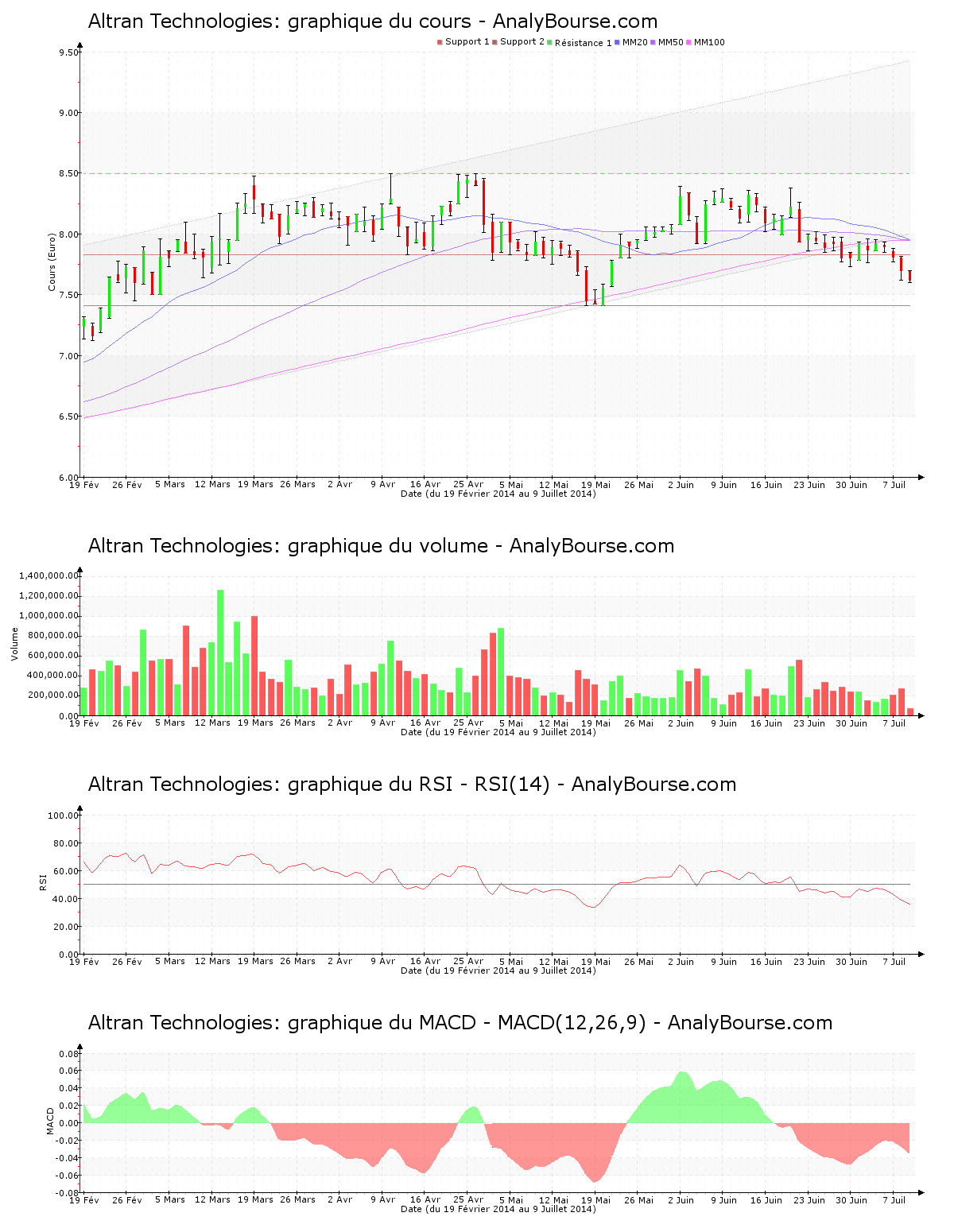Click the 'Cours (Euro)' y-axis title

(x=52, y=262)
